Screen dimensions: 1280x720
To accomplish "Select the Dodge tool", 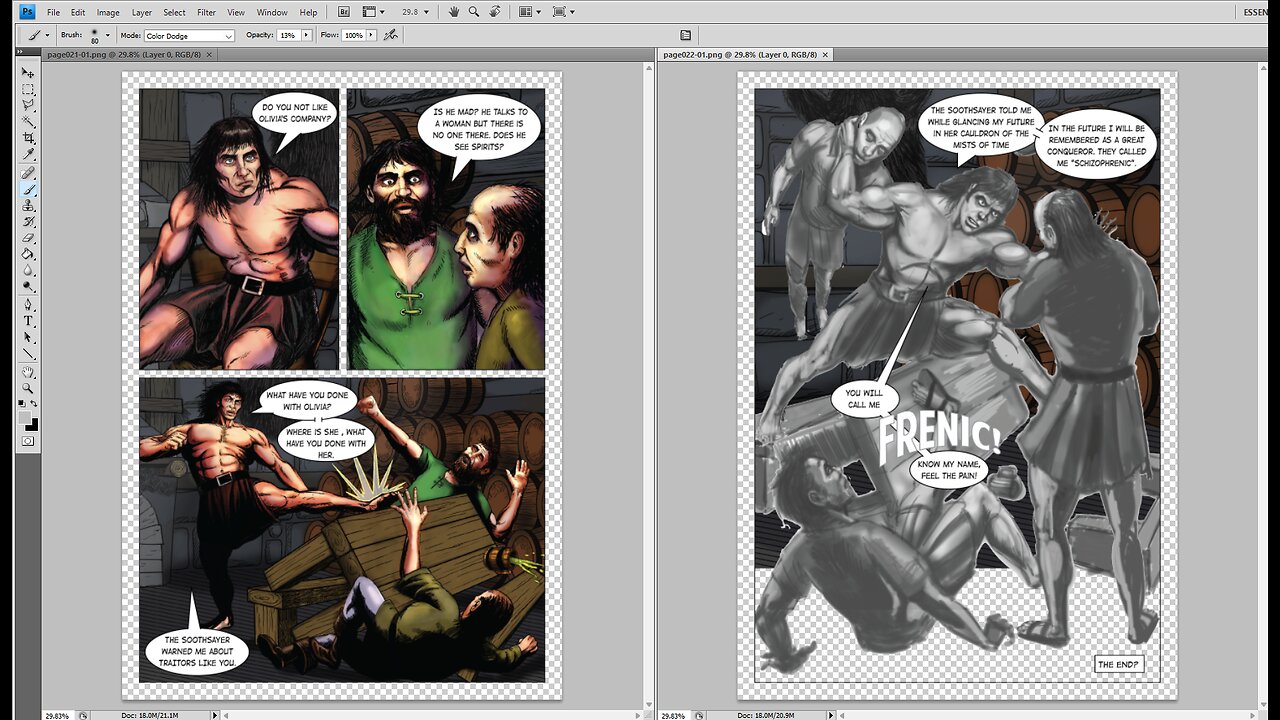I will pos(28,286).
